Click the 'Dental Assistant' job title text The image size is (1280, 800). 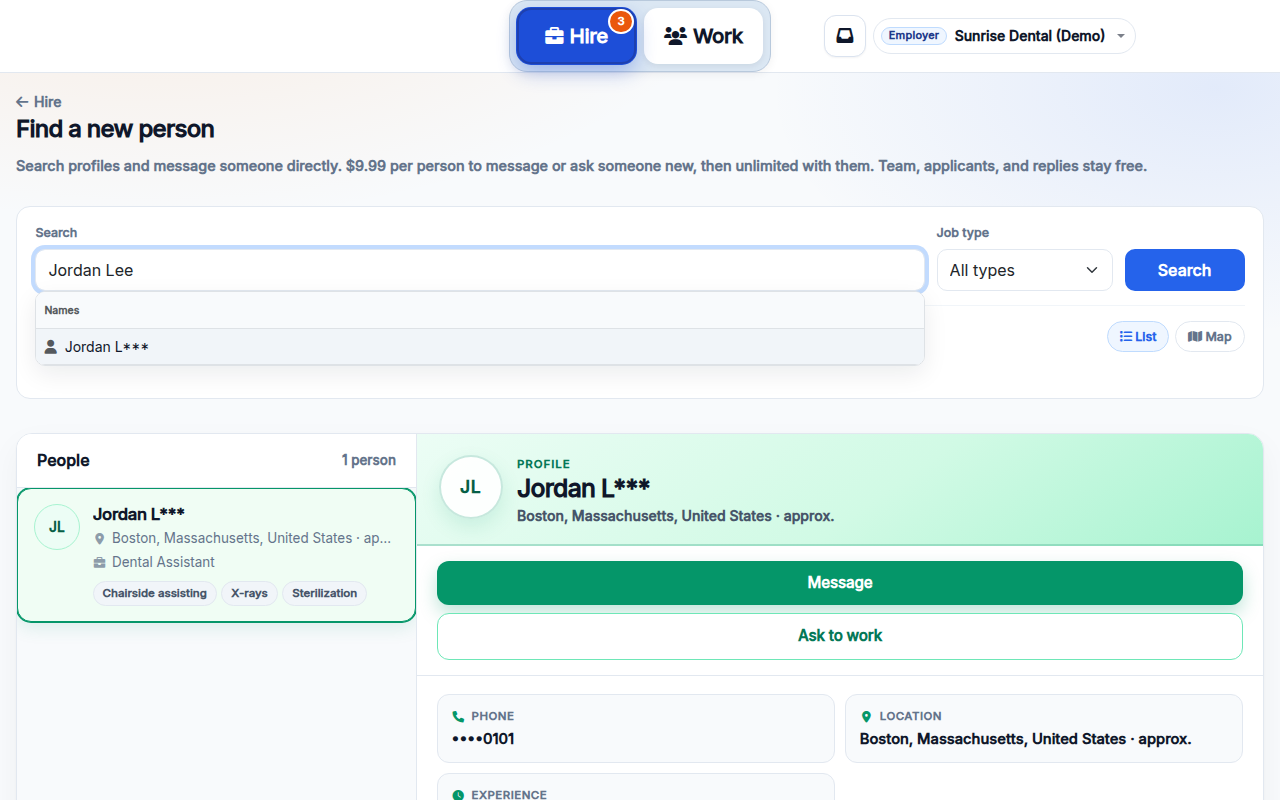(x=163, y=562)
